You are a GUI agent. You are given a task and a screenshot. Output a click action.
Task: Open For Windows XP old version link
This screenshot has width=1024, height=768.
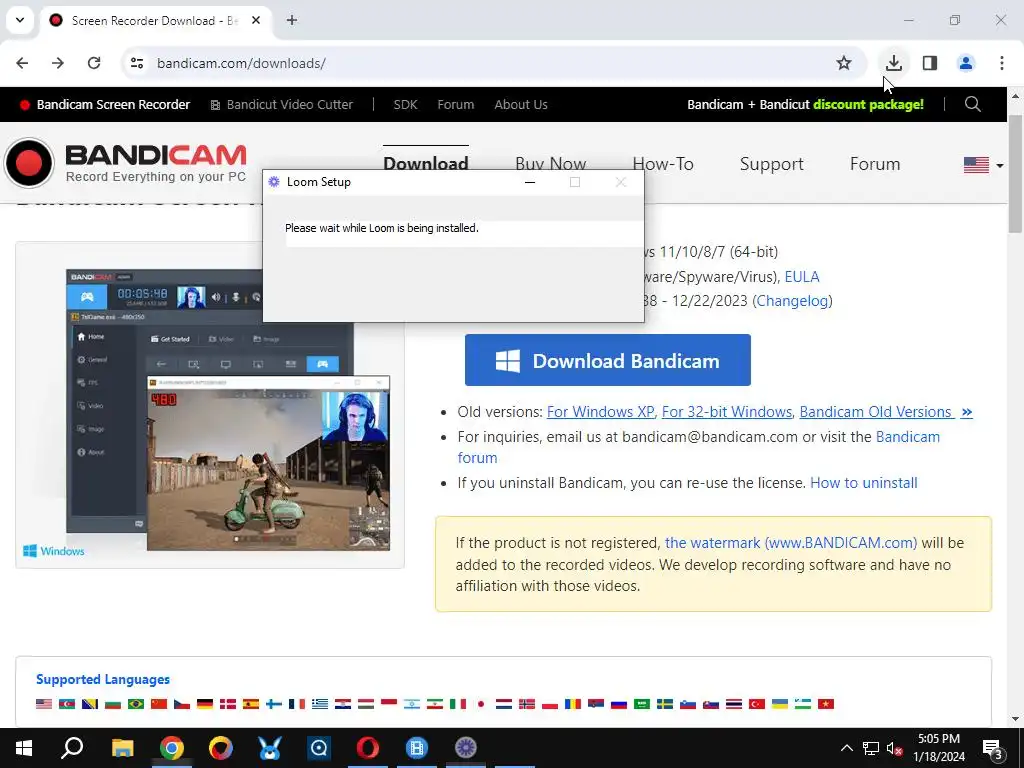tap(600, 412)
